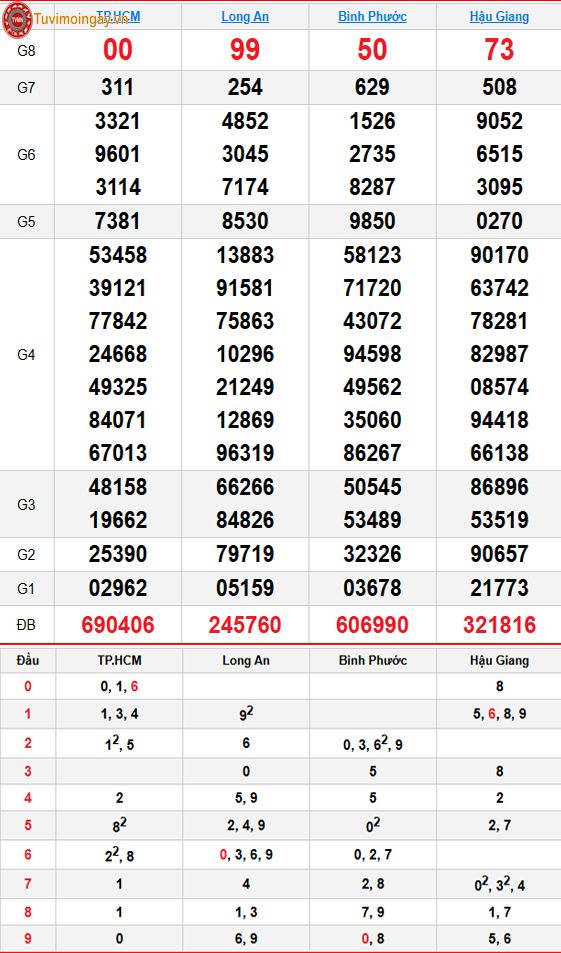Viewport: 561px width, 953px height.
Task: Click the G4 row label
Action: click(x=26, y=354)
